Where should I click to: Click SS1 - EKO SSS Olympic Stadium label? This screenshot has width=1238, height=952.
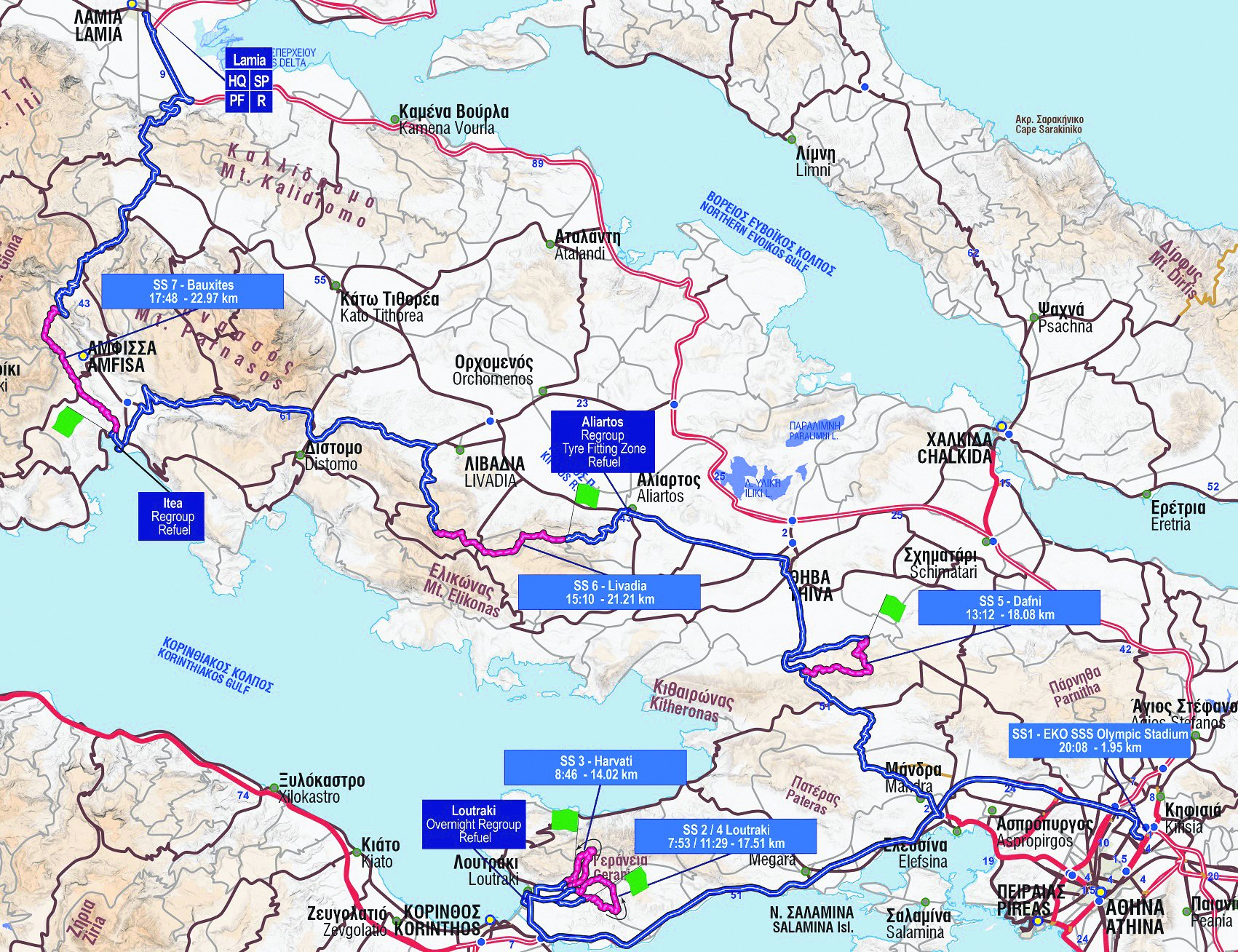[1099, 741]
